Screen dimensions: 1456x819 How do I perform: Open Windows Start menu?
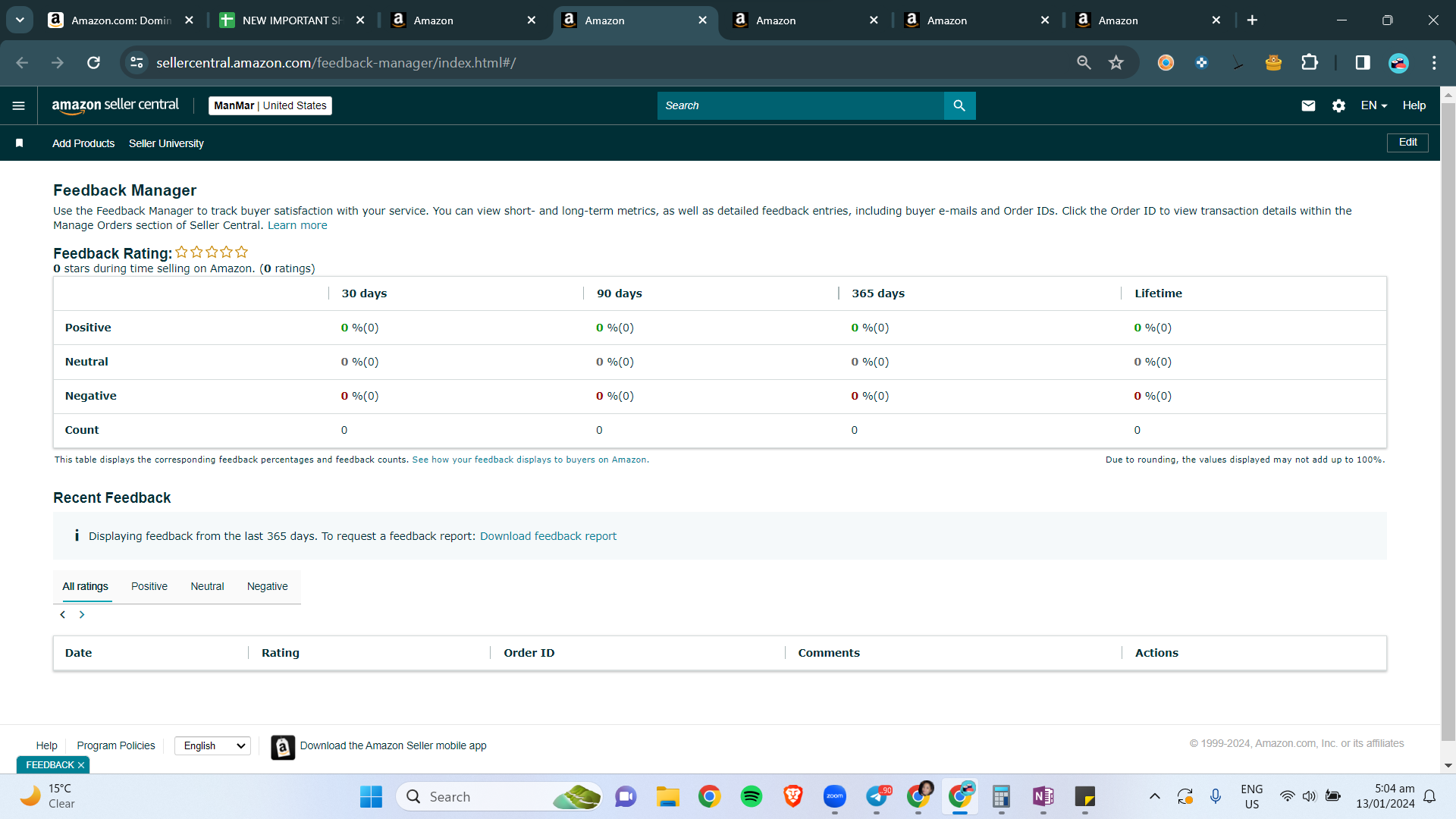point(371,797)
